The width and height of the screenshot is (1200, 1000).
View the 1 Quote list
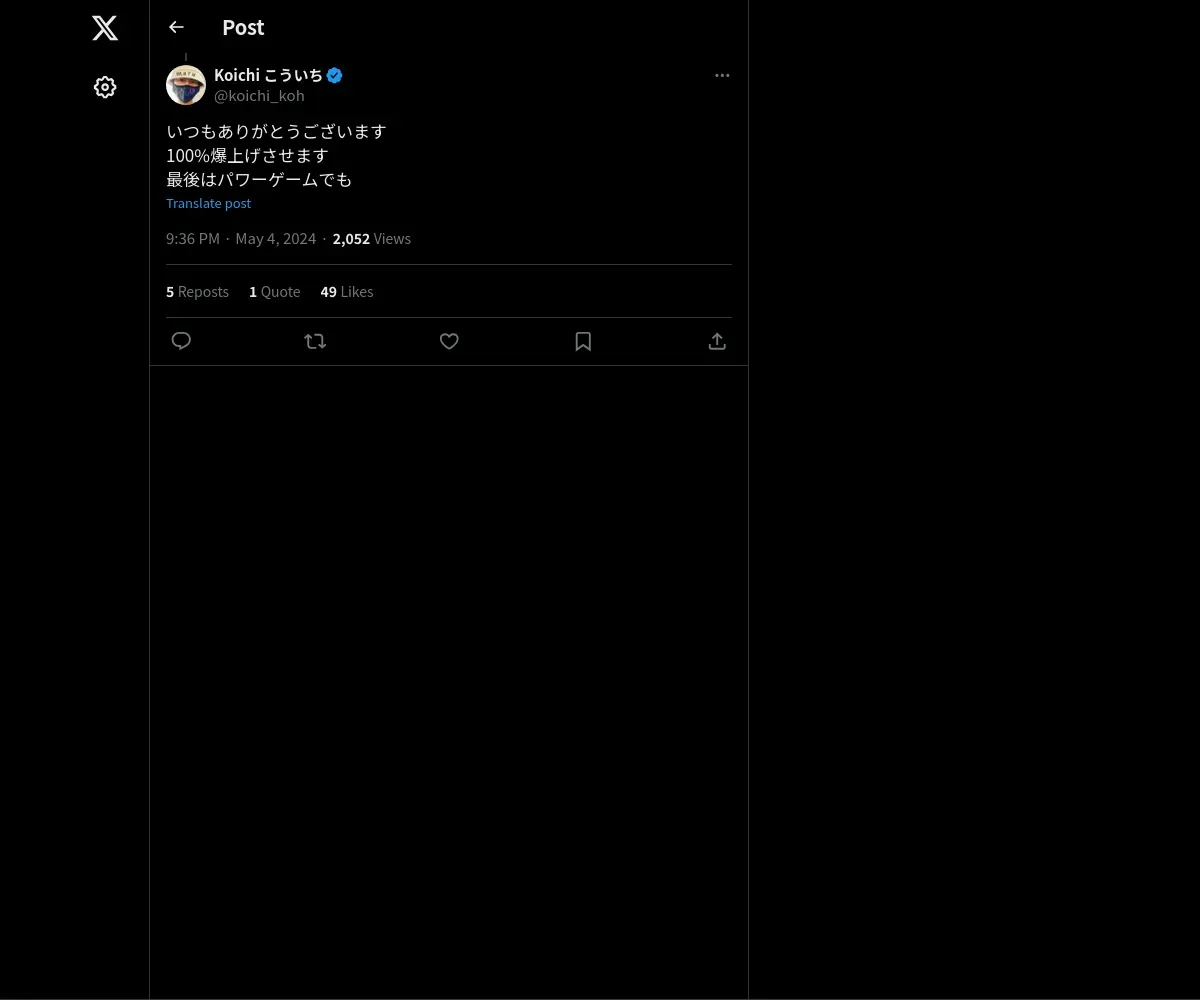tap(274, 292)
